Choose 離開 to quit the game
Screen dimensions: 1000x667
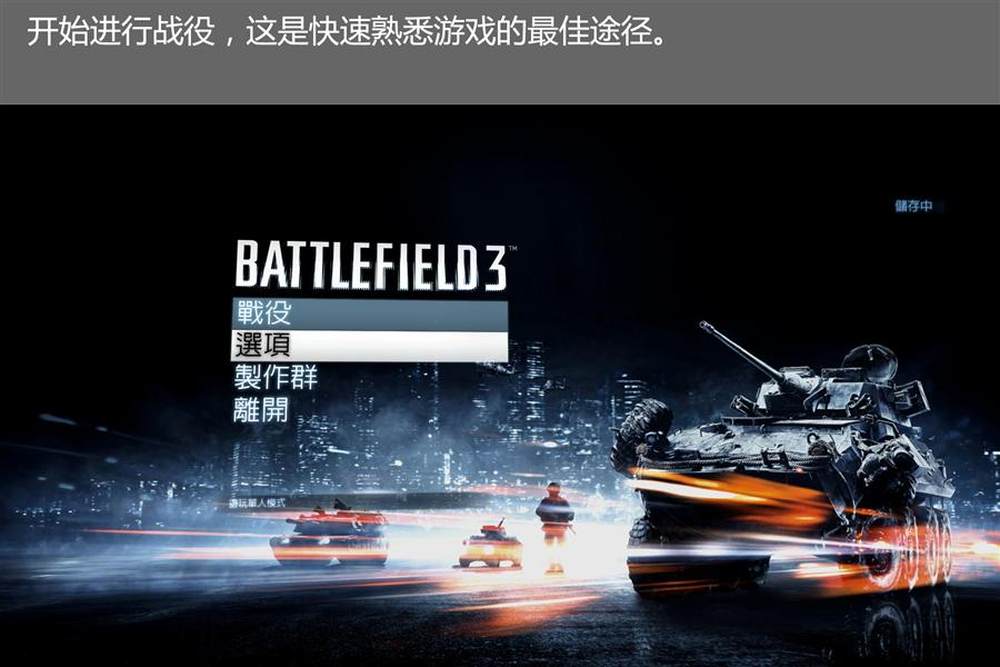(261, 409)
